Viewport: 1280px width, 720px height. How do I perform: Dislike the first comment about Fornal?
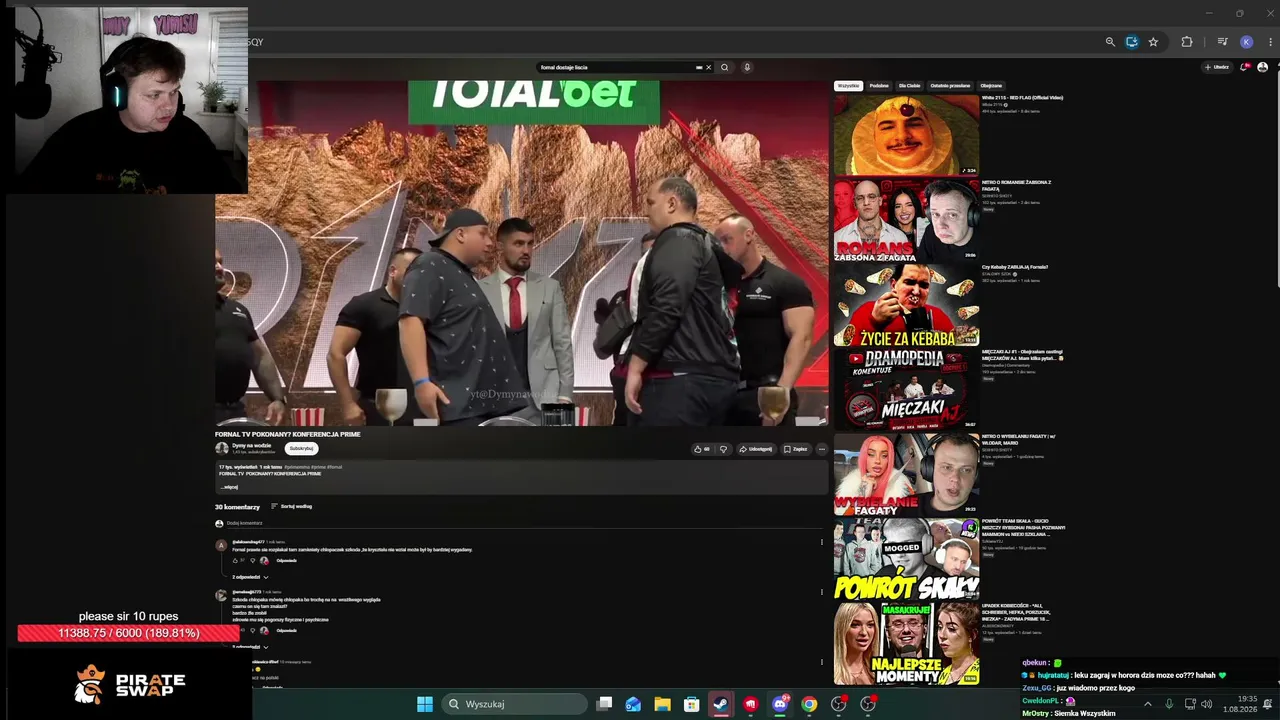[x=253, y=560]
